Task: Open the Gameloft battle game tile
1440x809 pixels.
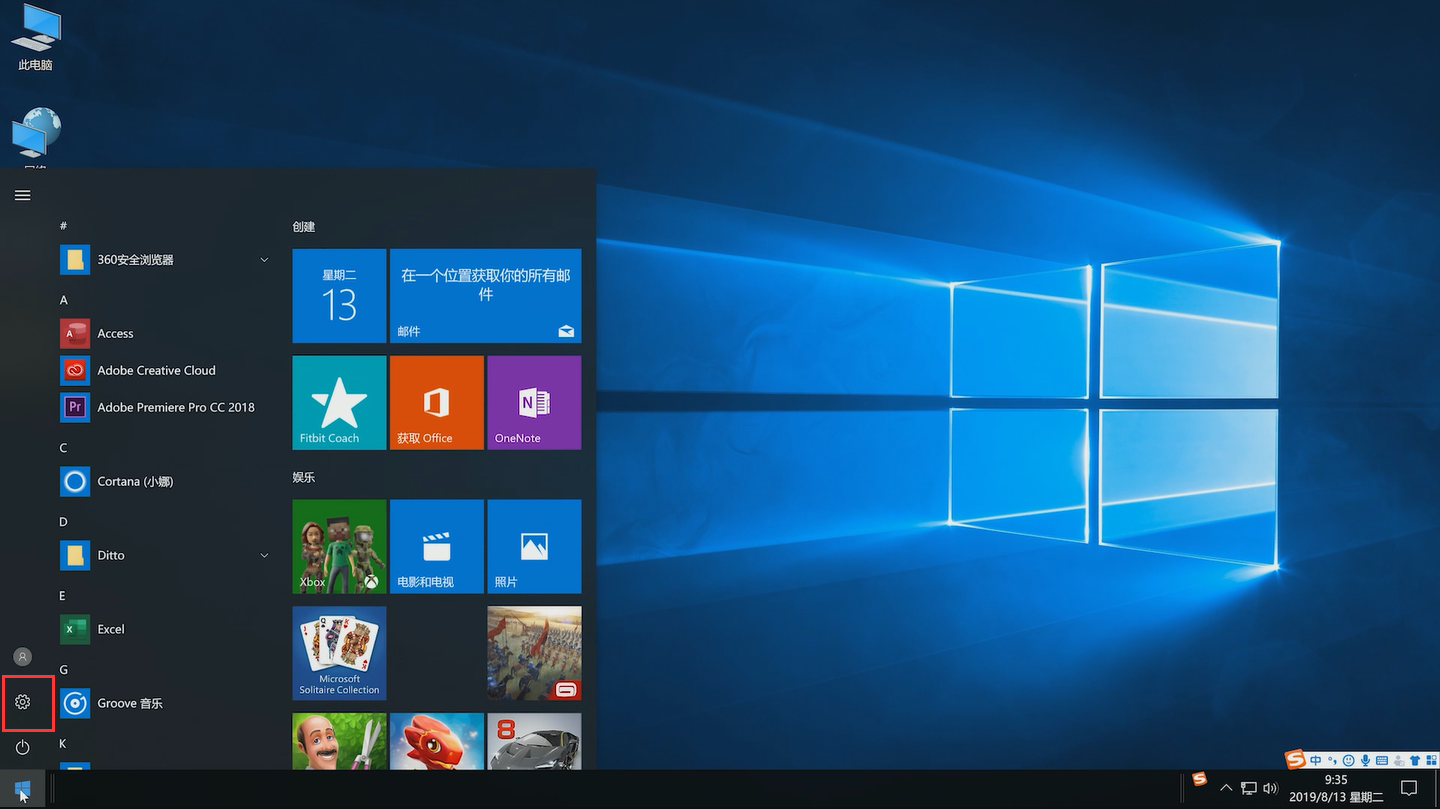Action: coord(534,653)
